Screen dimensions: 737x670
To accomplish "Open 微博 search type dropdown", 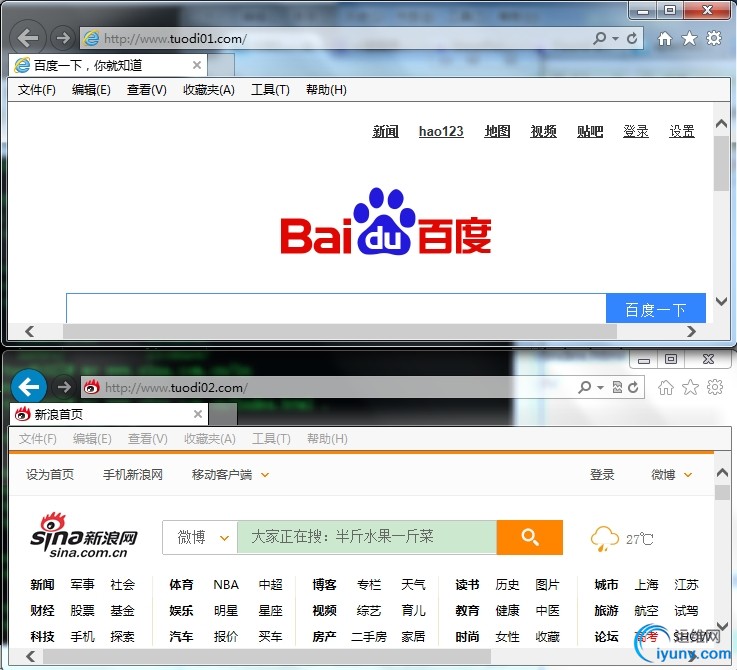I will [201, 537].
